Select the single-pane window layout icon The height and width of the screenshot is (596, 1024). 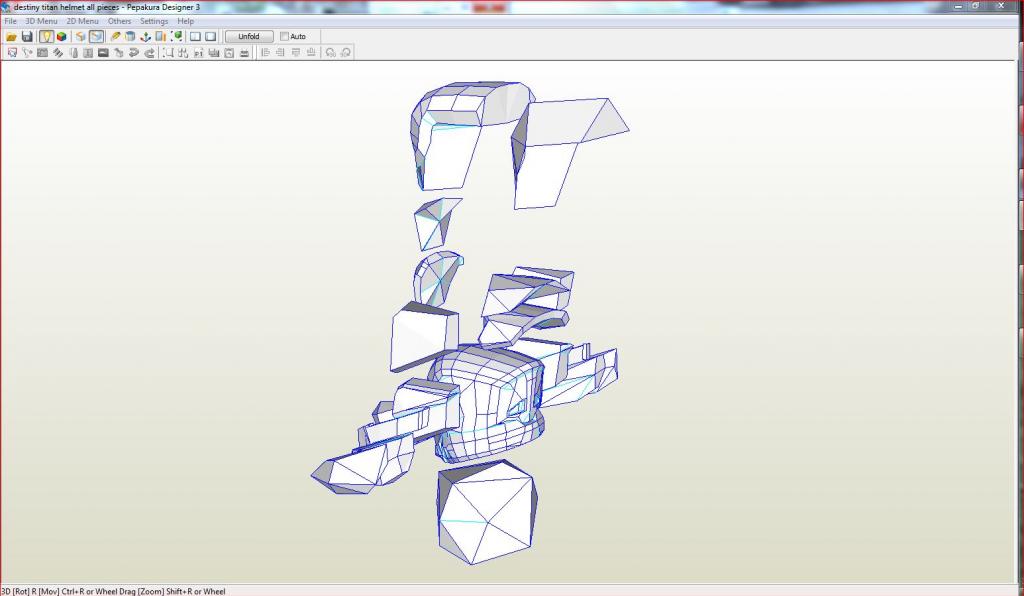210,37
